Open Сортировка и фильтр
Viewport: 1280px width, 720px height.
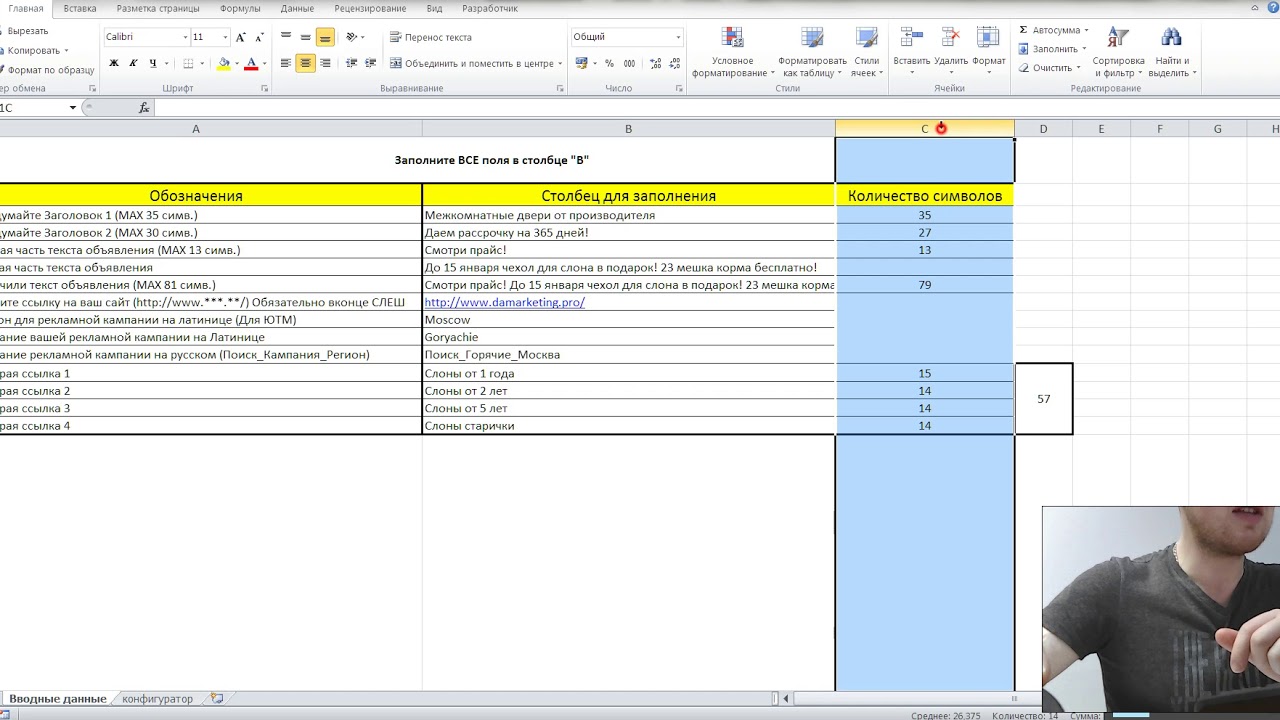pos(1118,52)
